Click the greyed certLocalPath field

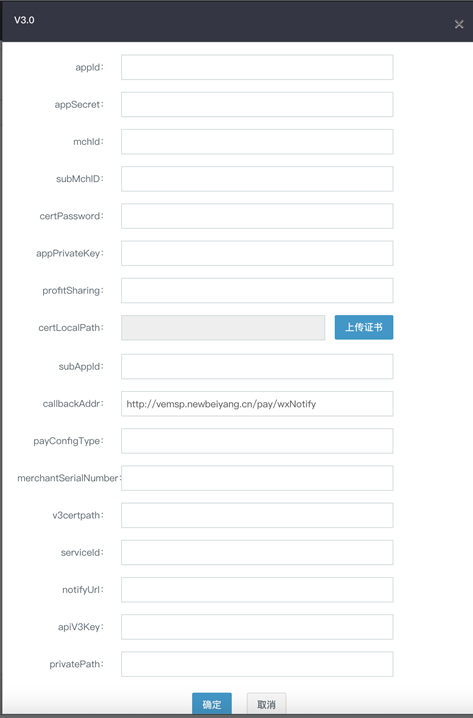click(x=223, y=327)
